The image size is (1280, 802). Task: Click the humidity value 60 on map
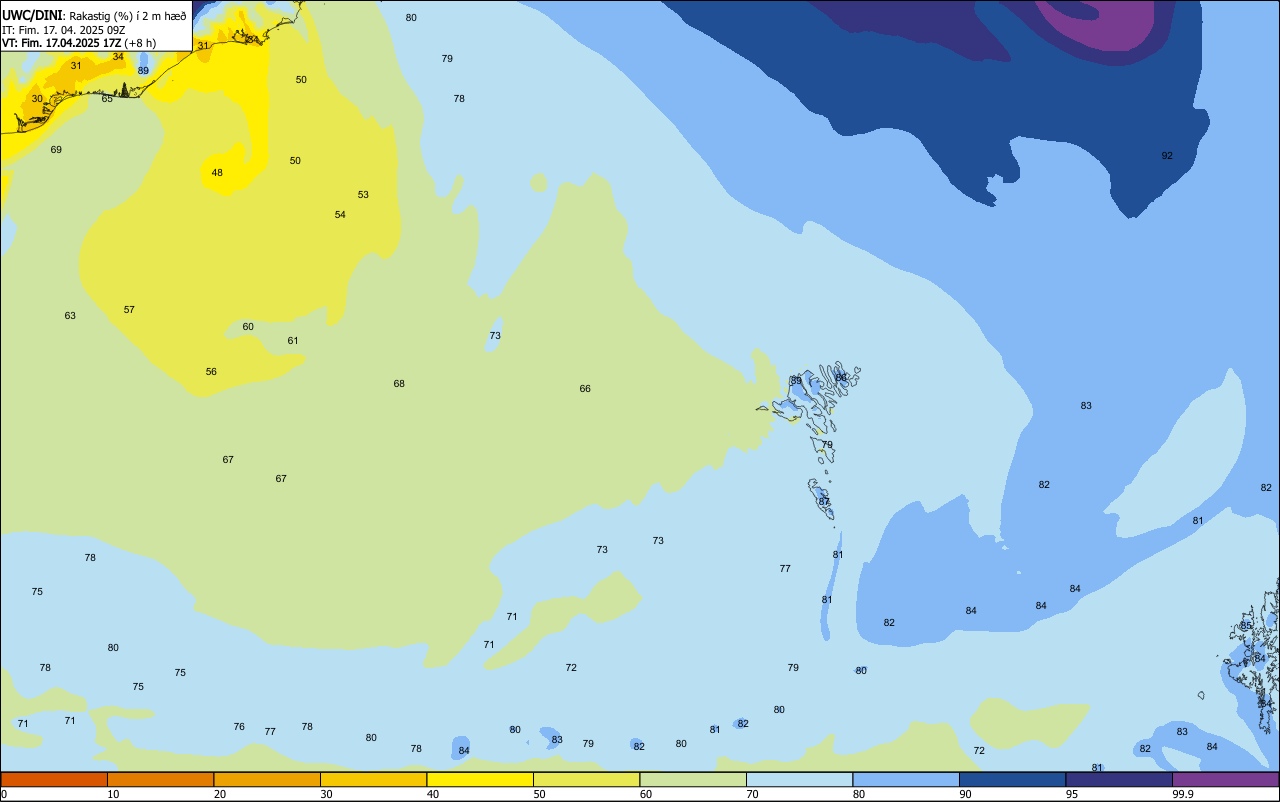248,327
